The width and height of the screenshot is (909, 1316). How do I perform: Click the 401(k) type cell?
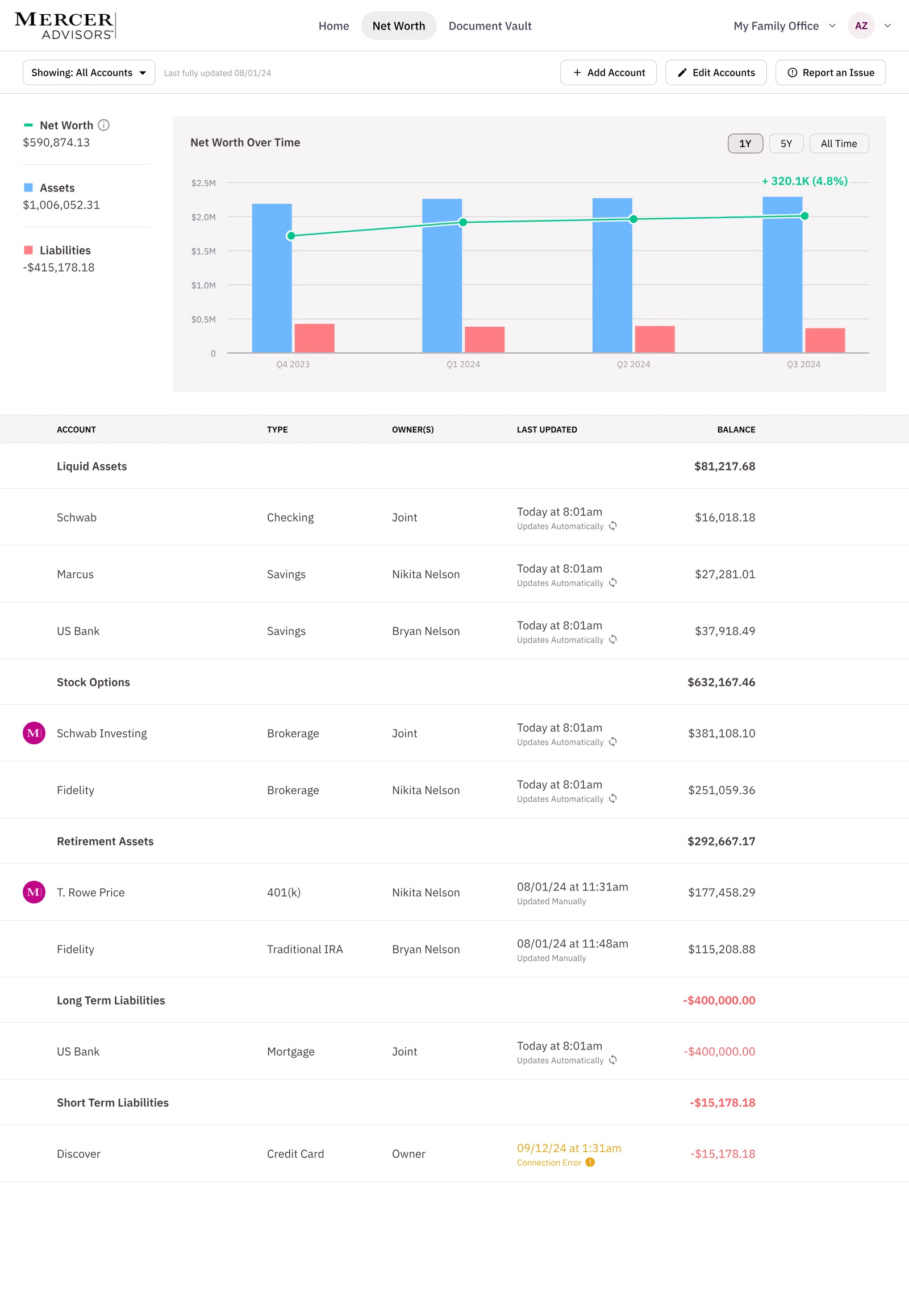(283, 892)
